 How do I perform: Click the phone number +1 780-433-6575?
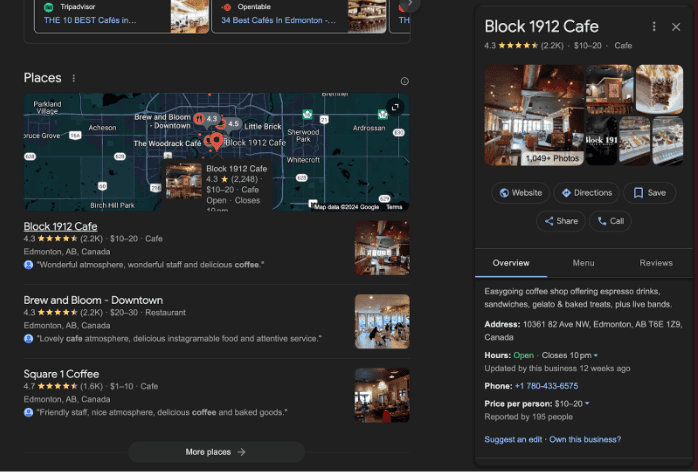(546, 386)
